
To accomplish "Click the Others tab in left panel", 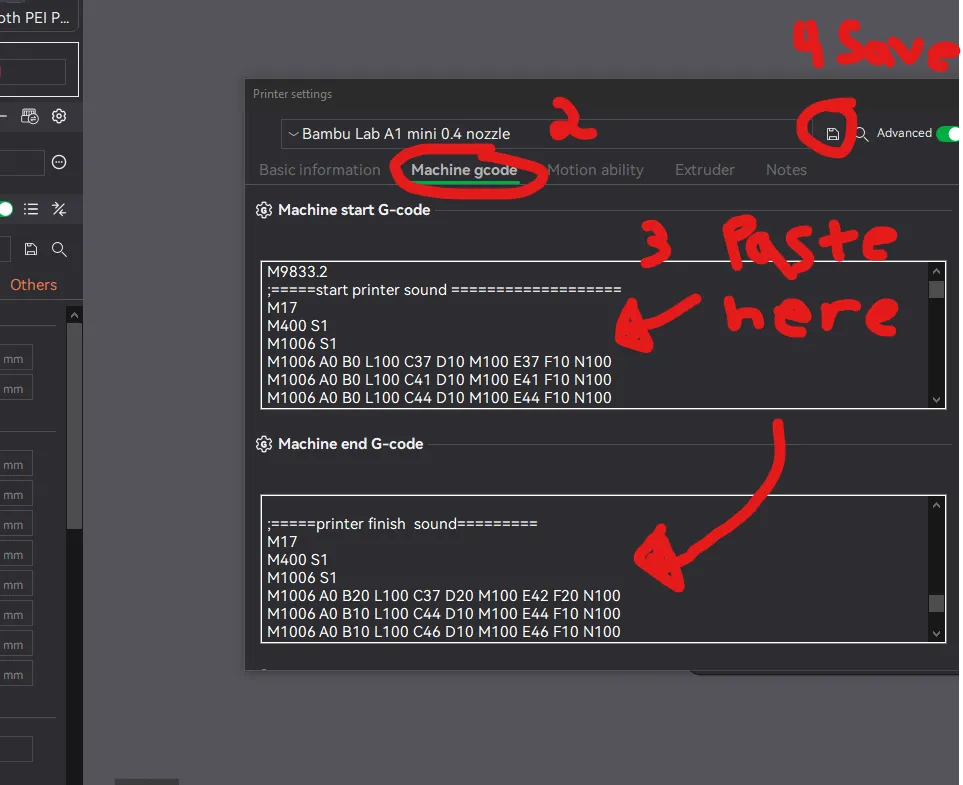I will [33, 285].
